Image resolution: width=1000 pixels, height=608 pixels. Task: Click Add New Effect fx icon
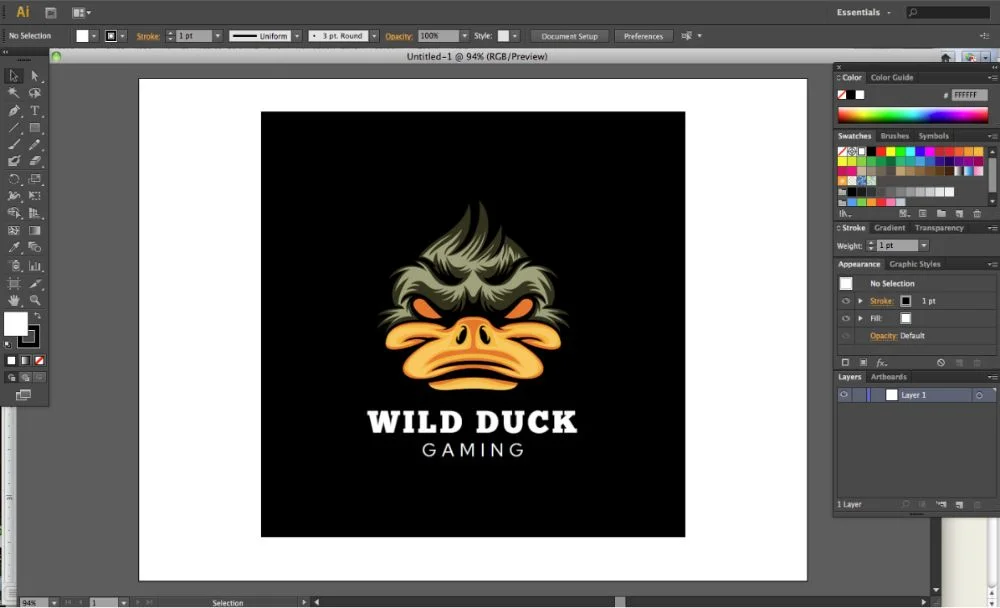pos(881,362)
